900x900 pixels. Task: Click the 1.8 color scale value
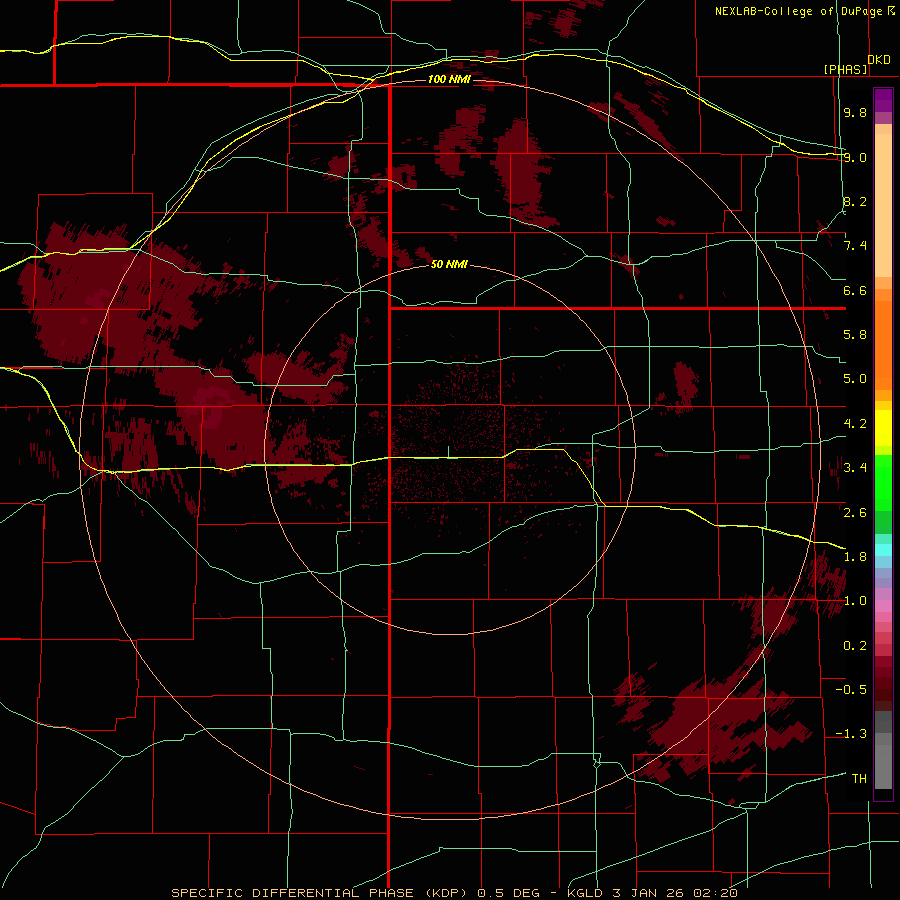[x=855, y=557]
